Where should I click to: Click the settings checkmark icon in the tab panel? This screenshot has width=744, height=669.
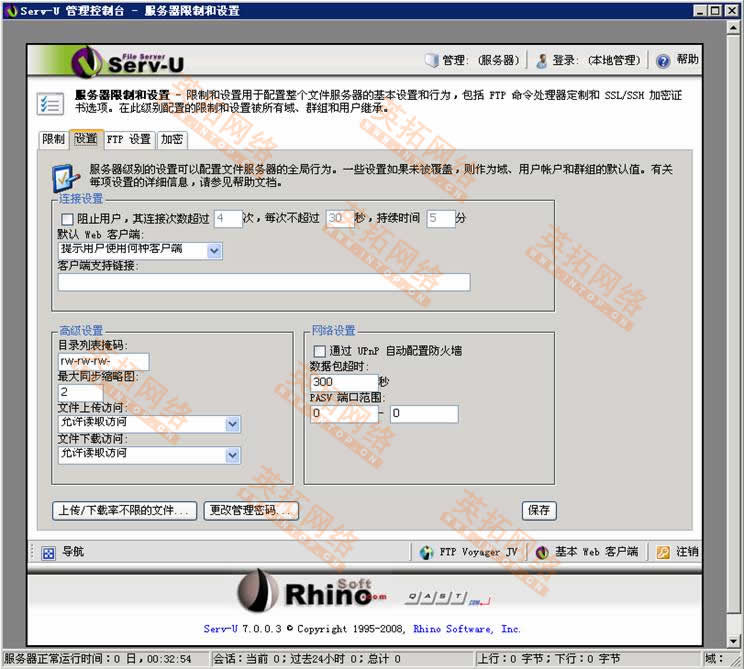point(65,178)
